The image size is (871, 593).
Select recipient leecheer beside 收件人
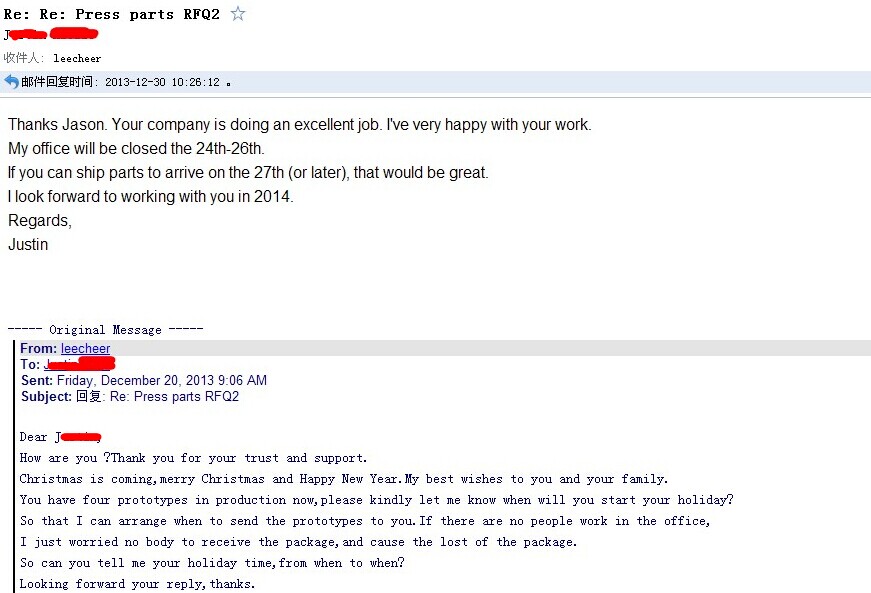pos(77,58)
